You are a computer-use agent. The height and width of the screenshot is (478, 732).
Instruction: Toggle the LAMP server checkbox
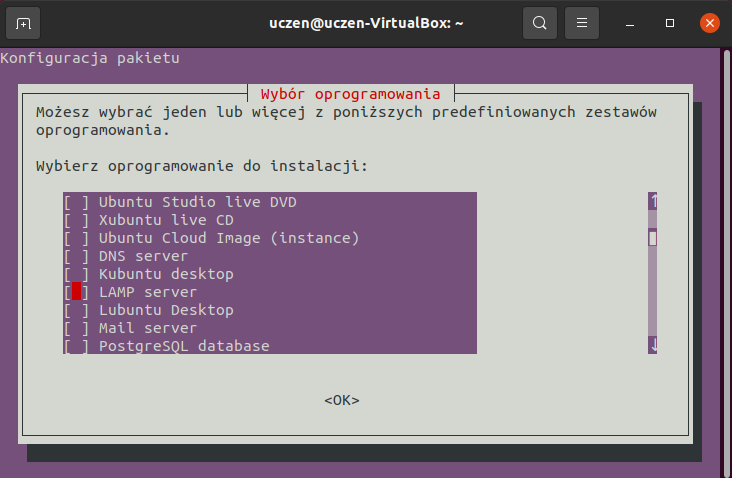click(76, 292)
